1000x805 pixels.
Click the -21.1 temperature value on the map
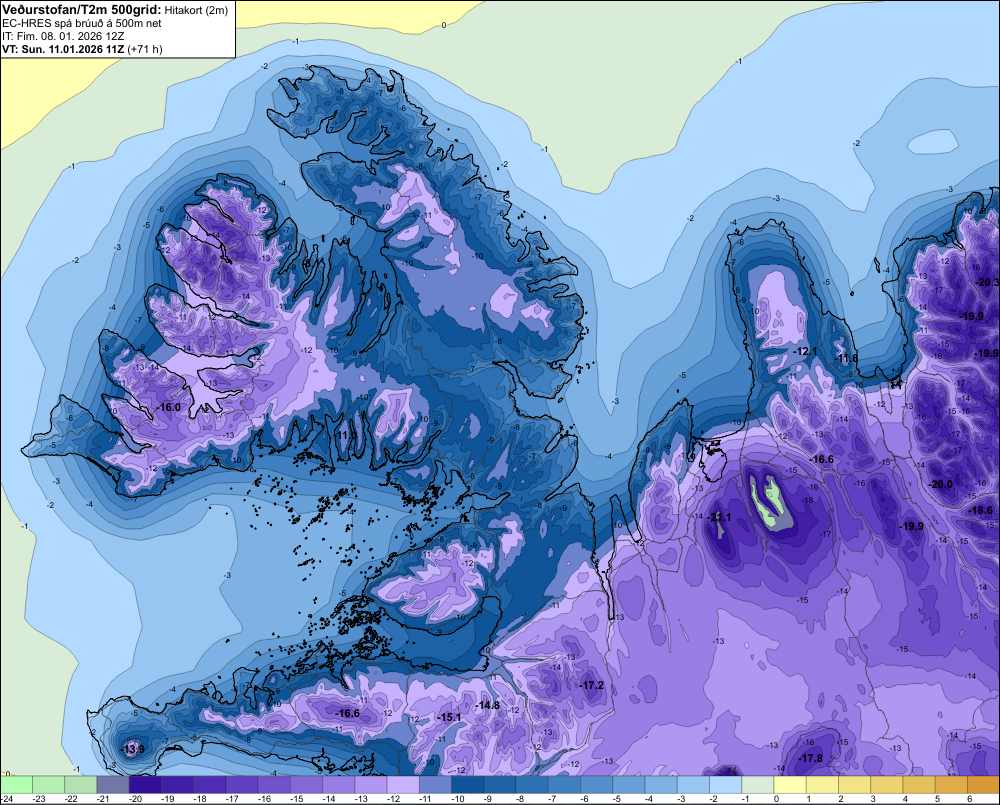click(720, 517)
